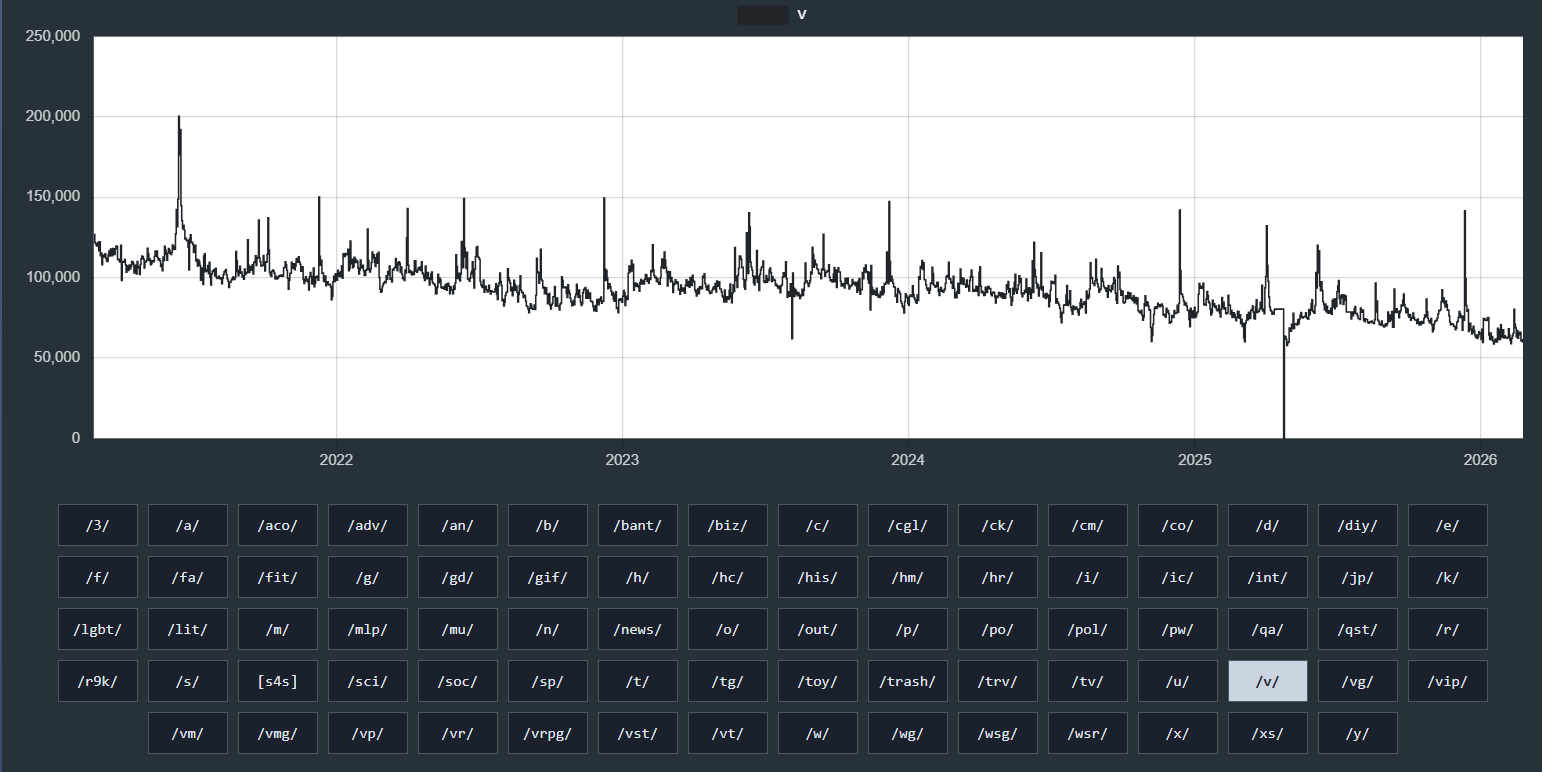
Task: Choose the /pol/ board
Action: coord(1088,629)
